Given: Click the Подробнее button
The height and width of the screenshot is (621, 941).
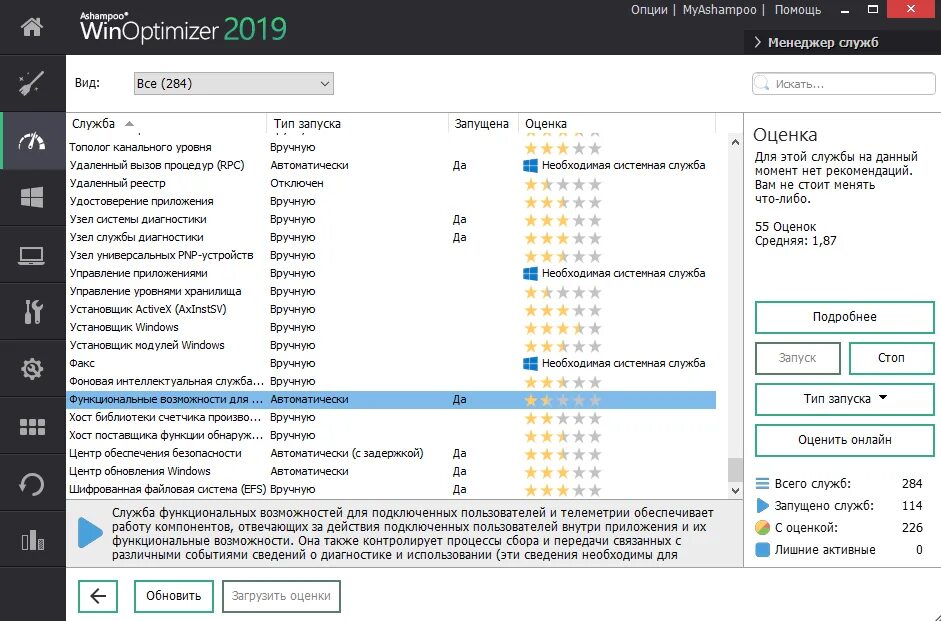Looking at the screenshot, I should (x=844, y=317).
